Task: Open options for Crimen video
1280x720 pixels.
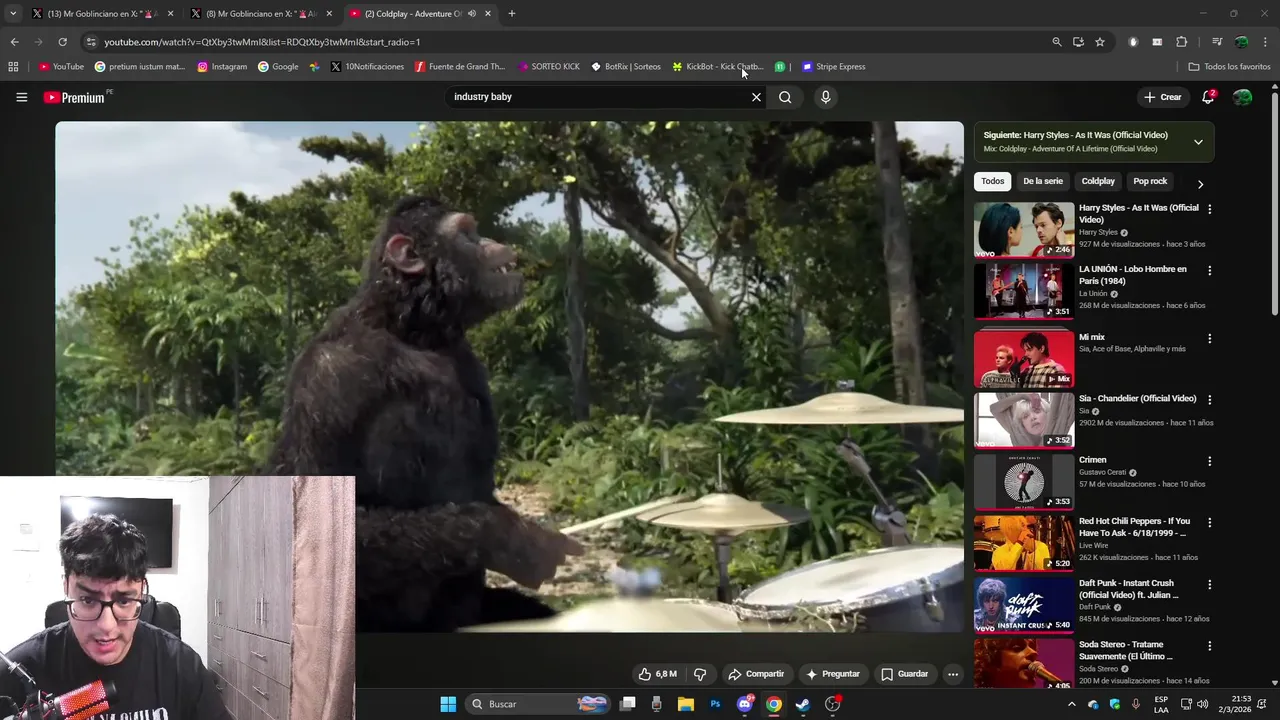Action: [x=1209, y=462]
